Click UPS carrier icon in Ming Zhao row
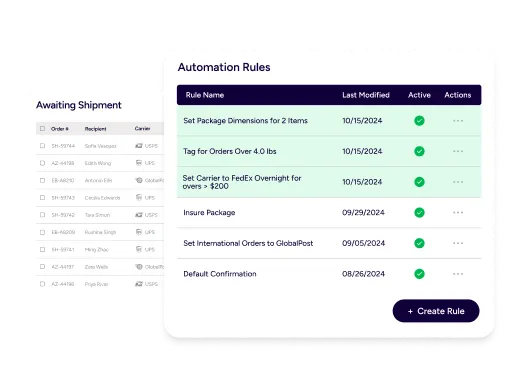The width and height of the screenshot is (519, 390). pyautogui.click(x=139, y=249)
